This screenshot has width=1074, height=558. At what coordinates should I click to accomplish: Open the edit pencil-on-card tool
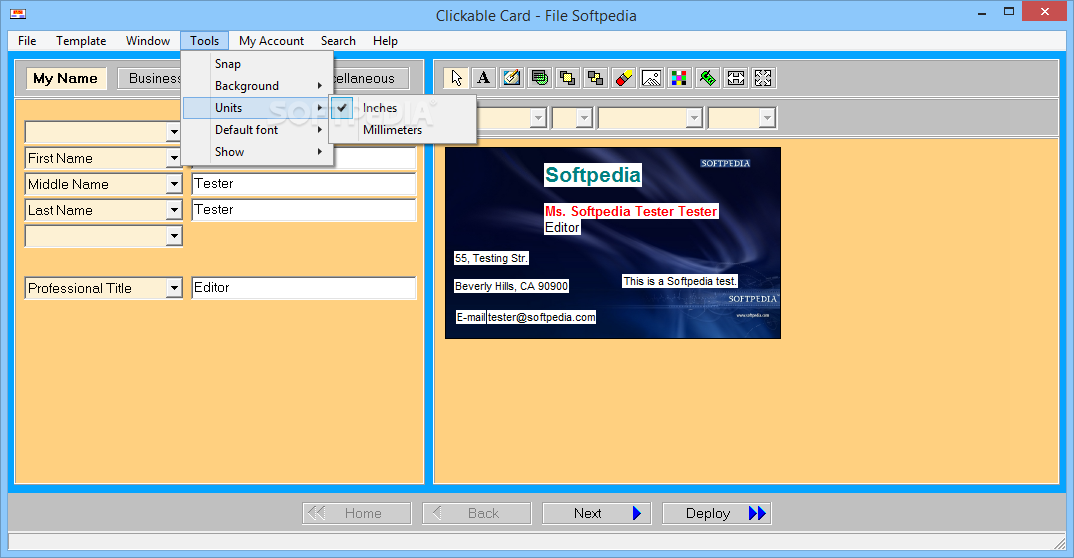click(x=512, y=78)
